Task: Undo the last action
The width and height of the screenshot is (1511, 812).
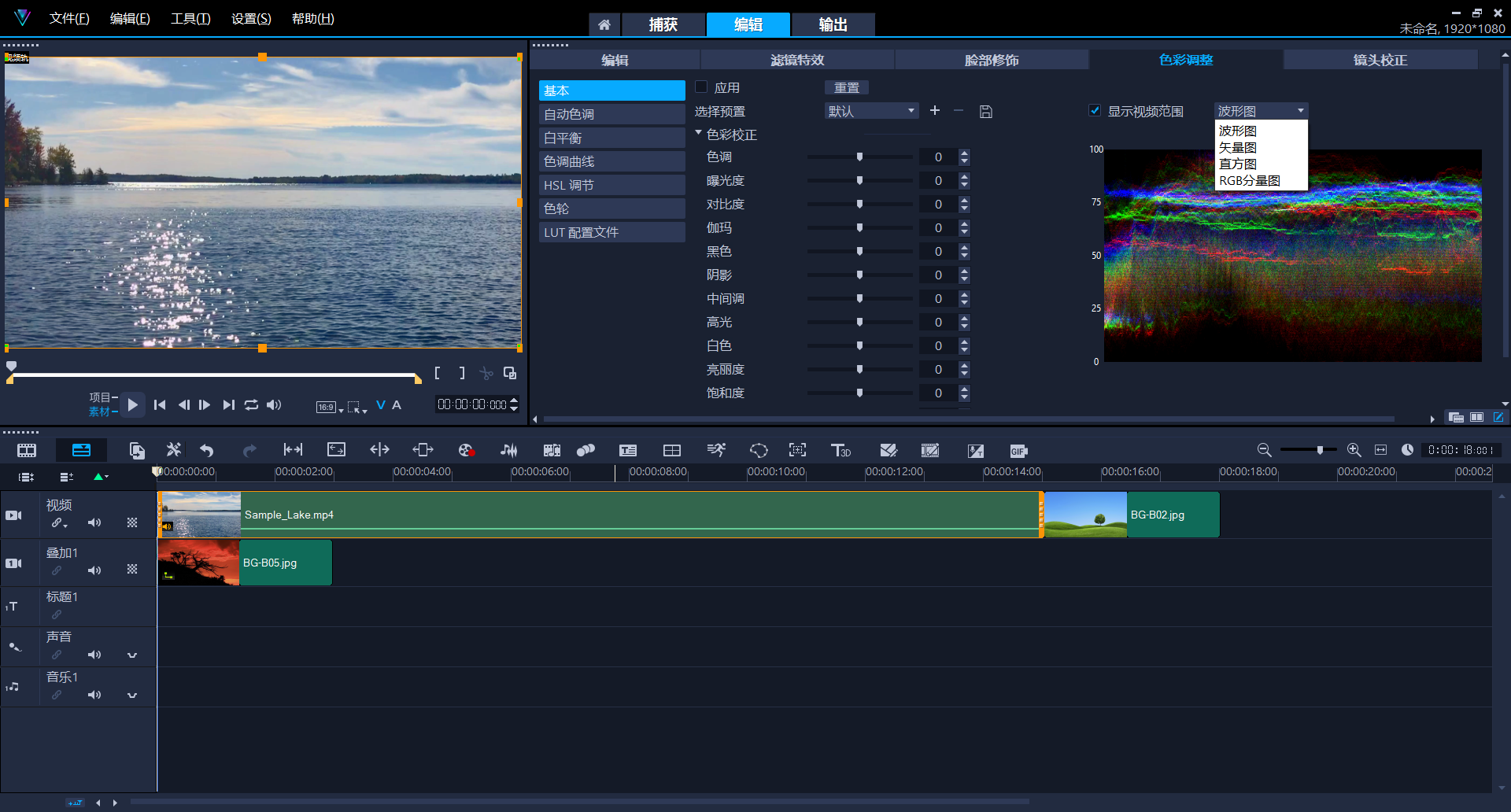Action: coord(206,450)
